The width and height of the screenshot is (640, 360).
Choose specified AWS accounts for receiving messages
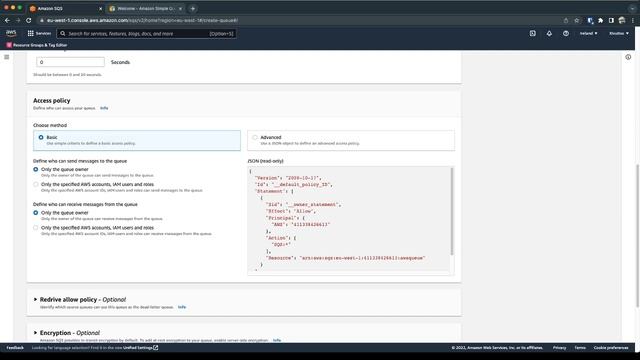coord(36,228)
